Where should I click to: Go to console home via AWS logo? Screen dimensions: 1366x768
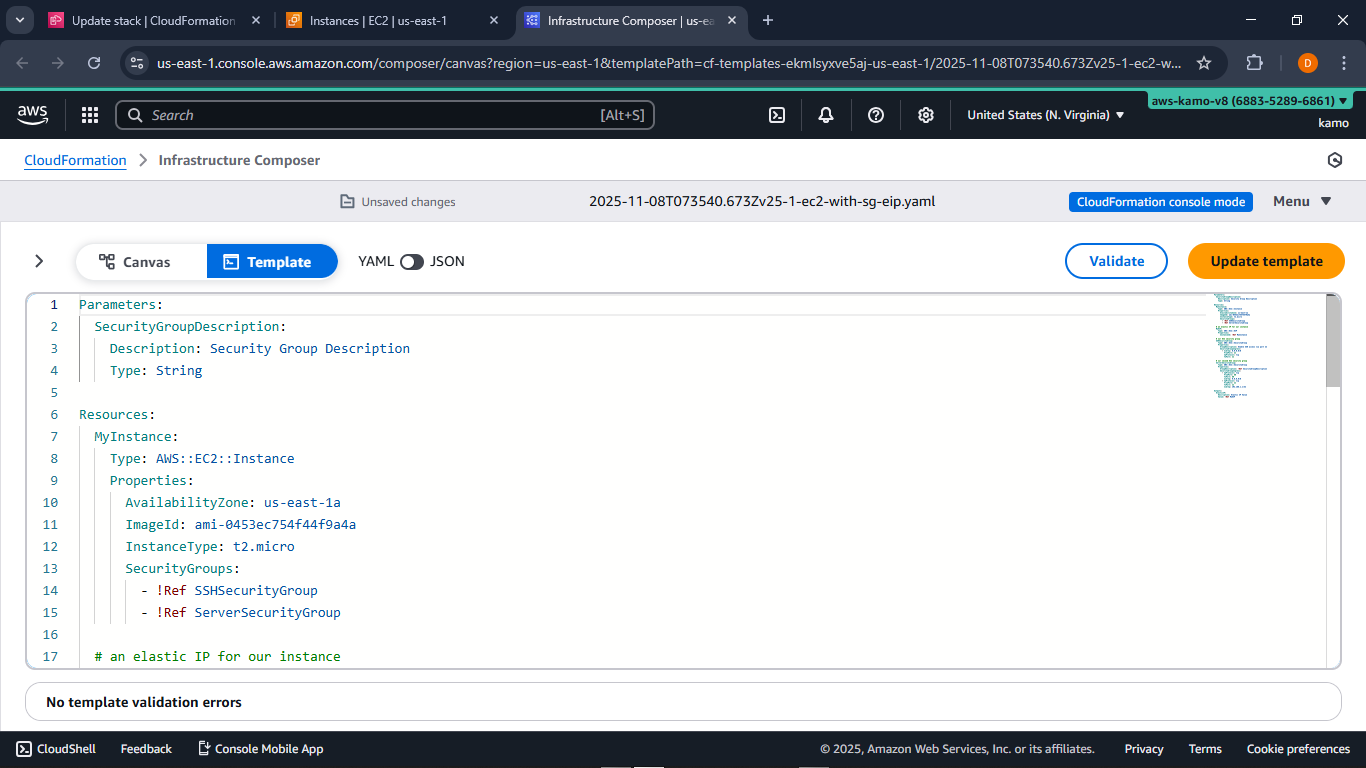point(32,114)
